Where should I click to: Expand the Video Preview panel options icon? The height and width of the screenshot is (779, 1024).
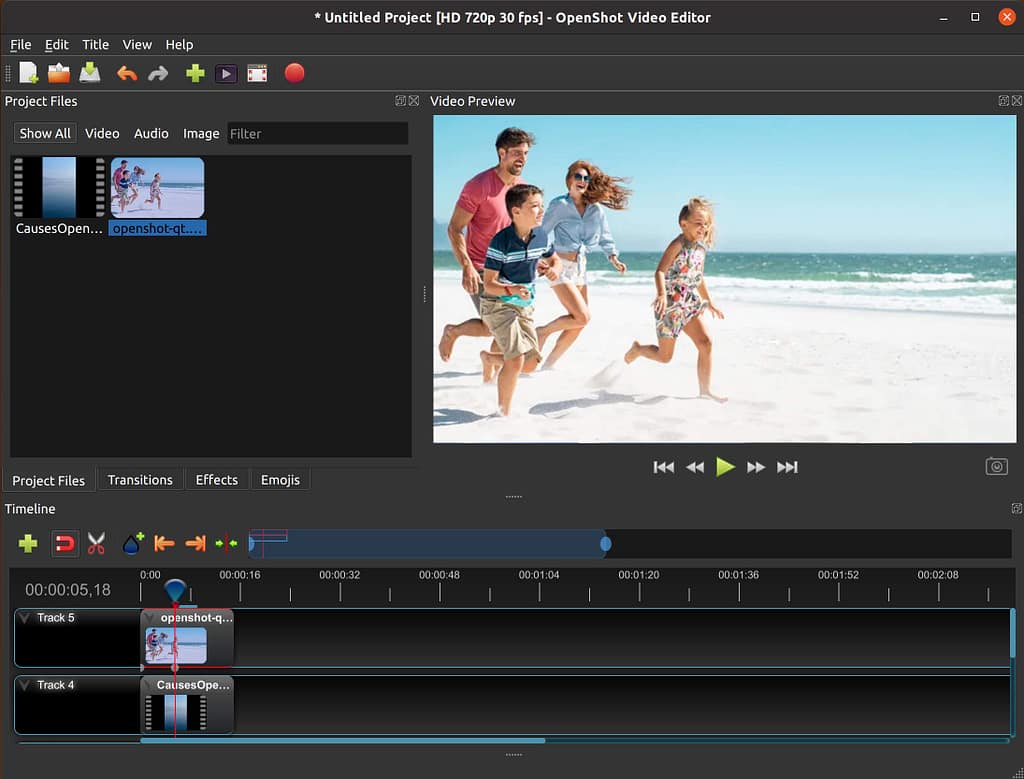[1002, 100]
